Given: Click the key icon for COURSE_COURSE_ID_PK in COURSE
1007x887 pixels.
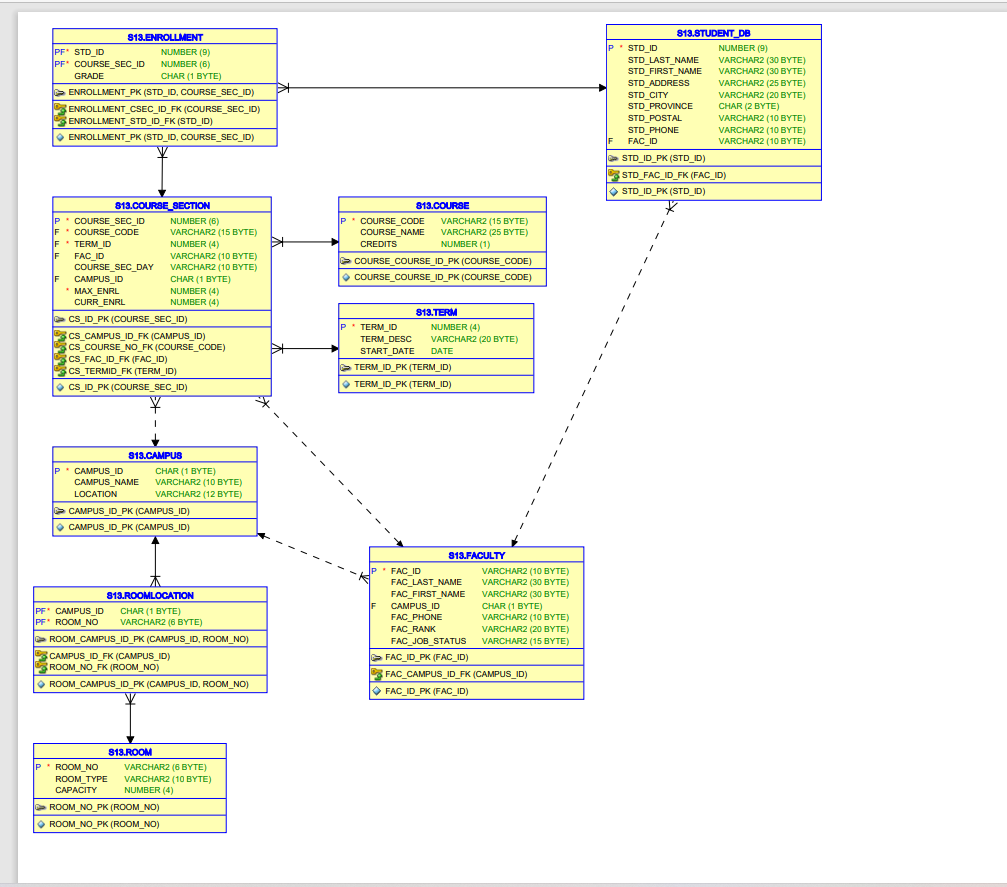Looking at the screenshot, I should (344, 260).
